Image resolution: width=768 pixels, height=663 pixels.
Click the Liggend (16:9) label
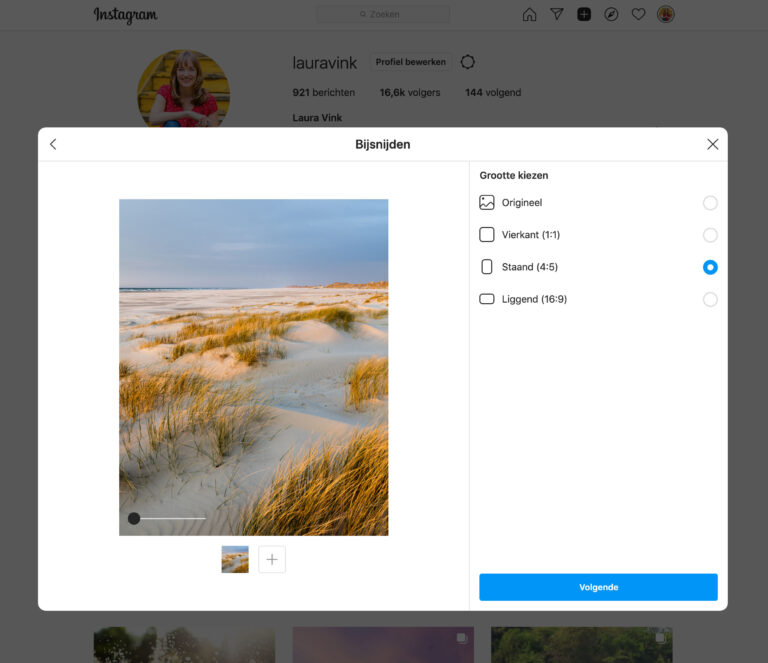[x=534, y=299]
